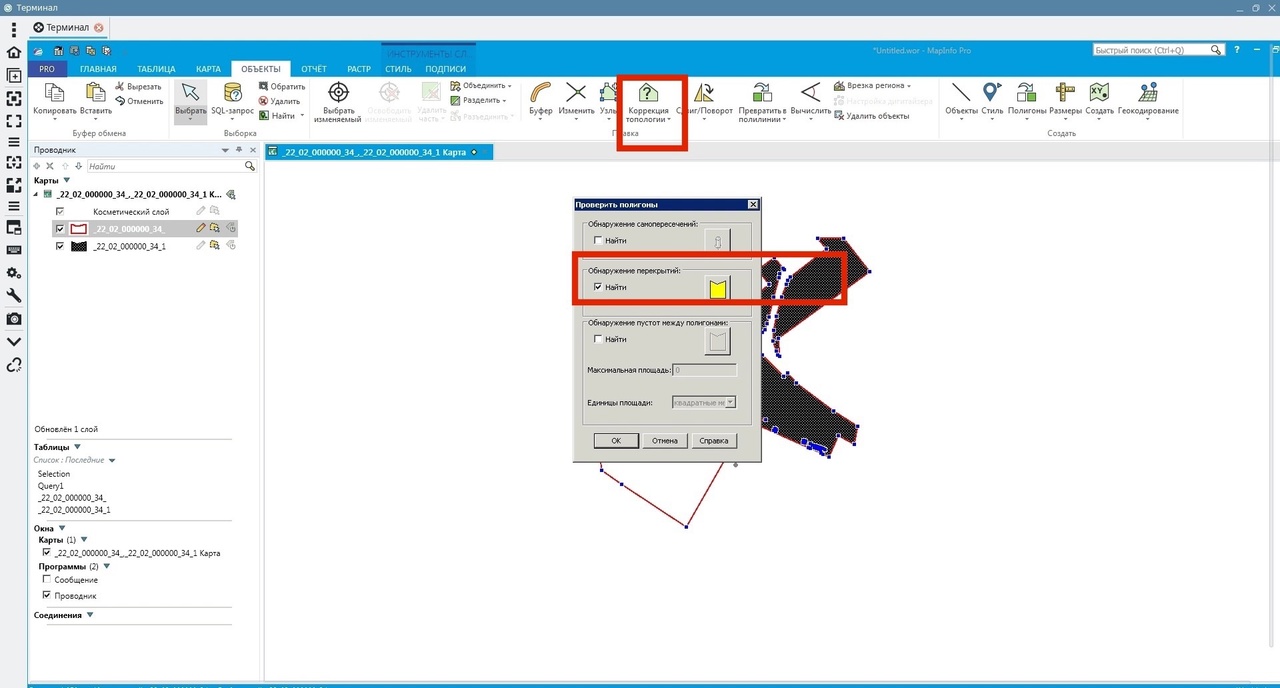The width and height of the screenshot is (1280, 688).
Task: Enable Найти under Обнаружение самопересечений
Action: pos(598,240)
